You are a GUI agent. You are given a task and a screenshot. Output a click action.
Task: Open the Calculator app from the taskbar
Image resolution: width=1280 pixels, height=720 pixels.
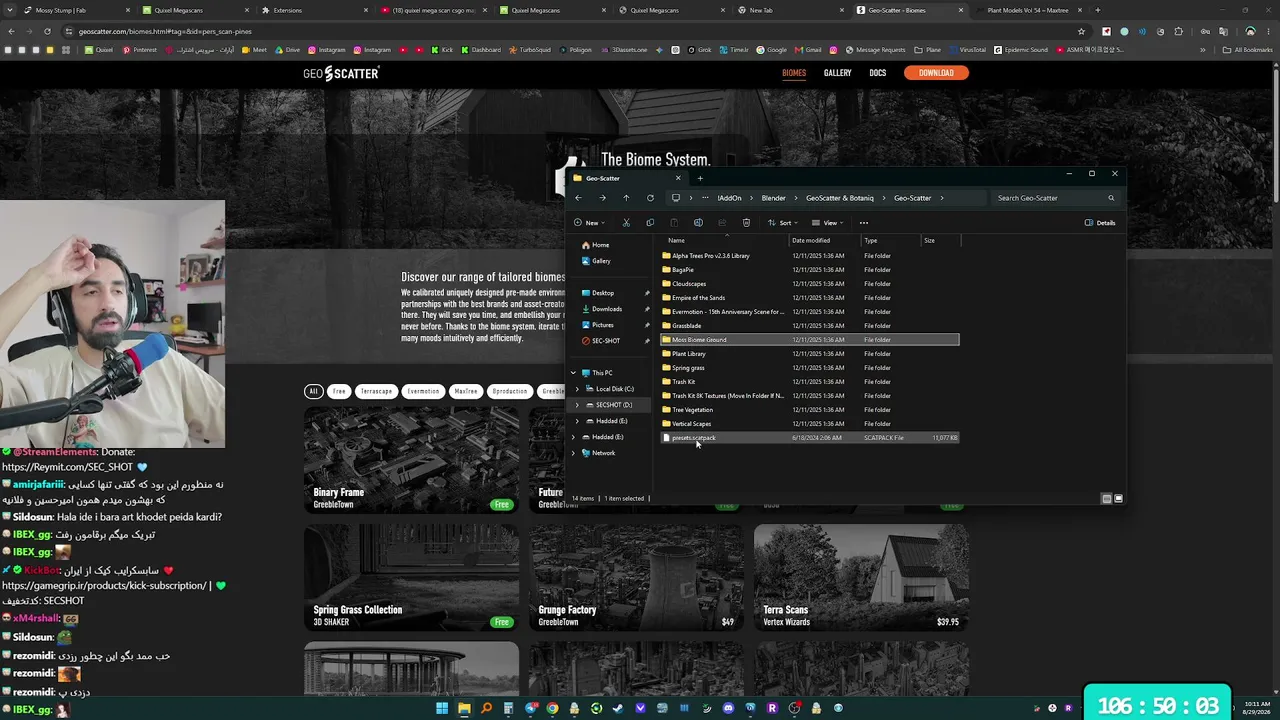(508, 708)
